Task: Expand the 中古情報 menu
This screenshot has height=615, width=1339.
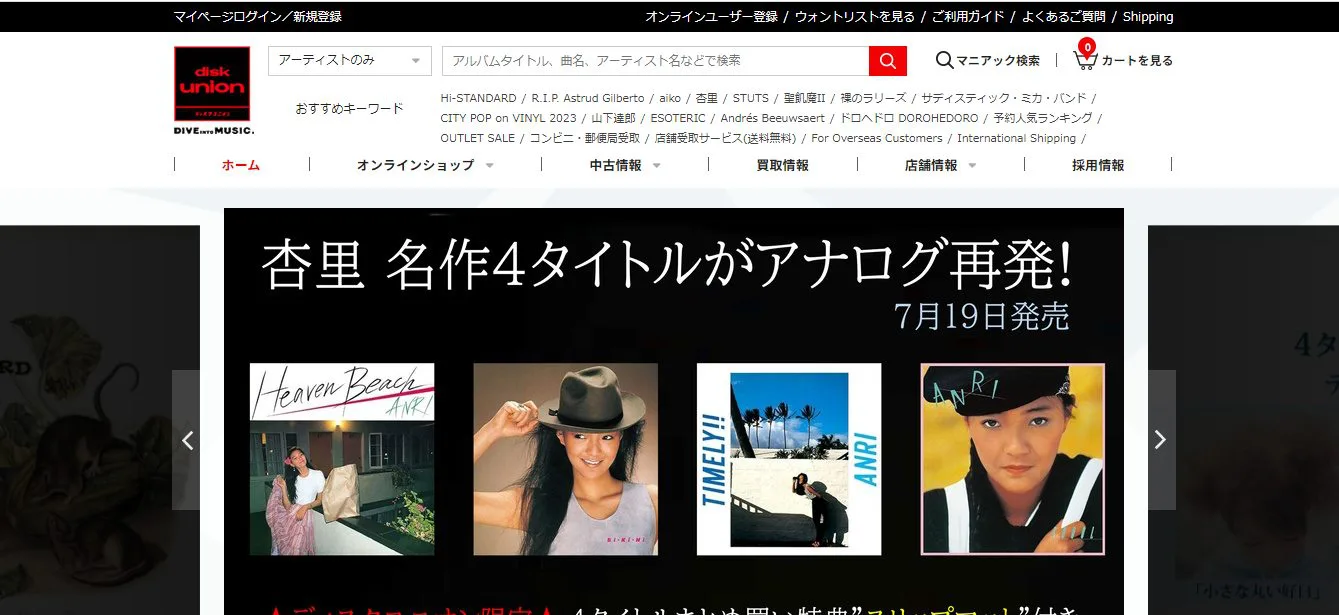Action: point(625,165)
